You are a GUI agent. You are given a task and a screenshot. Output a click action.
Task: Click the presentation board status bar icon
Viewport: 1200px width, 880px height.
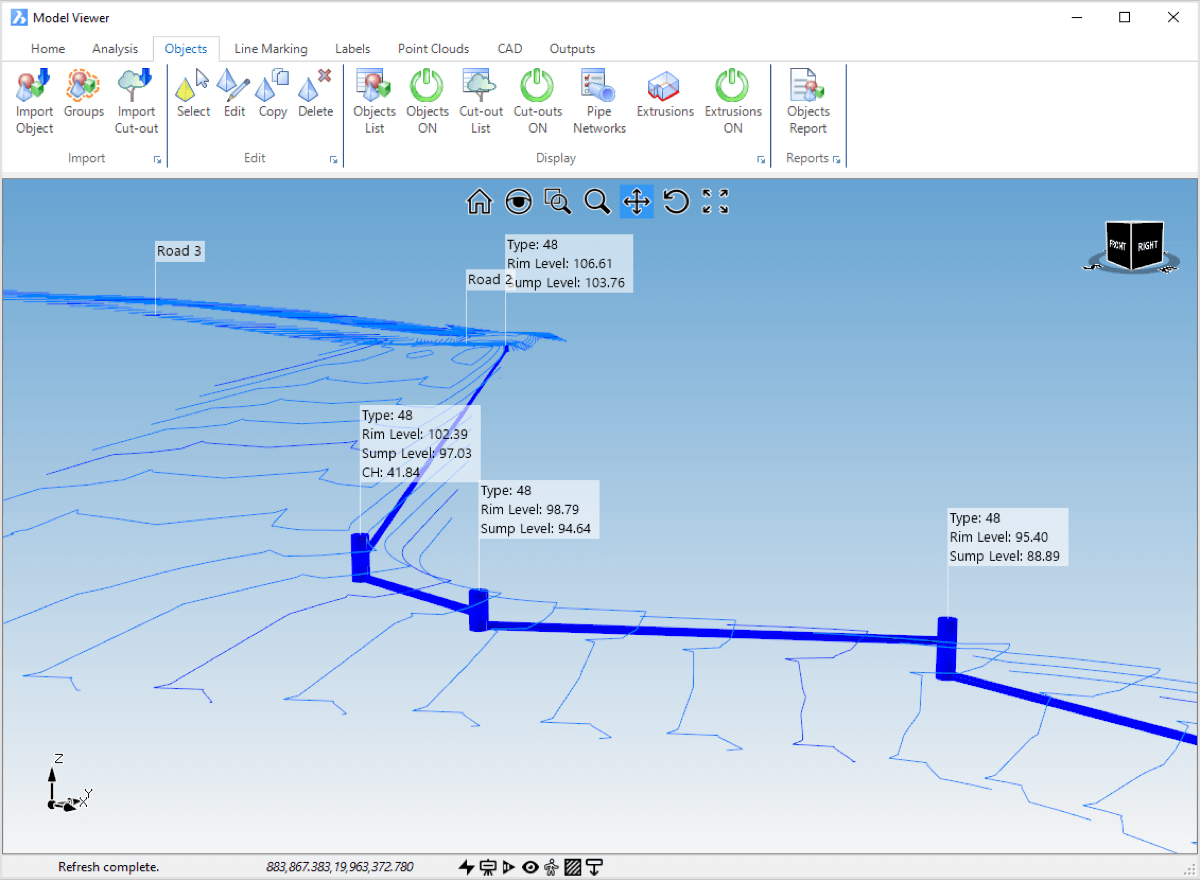[x=488, y=867]
